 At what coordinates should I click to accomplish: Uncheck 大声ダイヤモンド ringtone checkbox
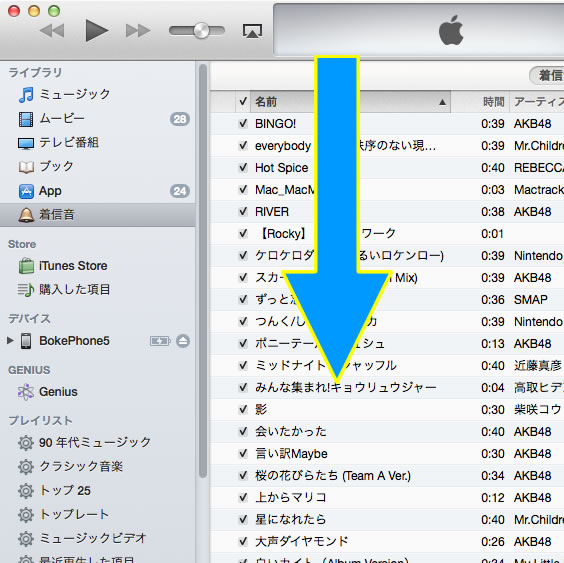(243, 541)
